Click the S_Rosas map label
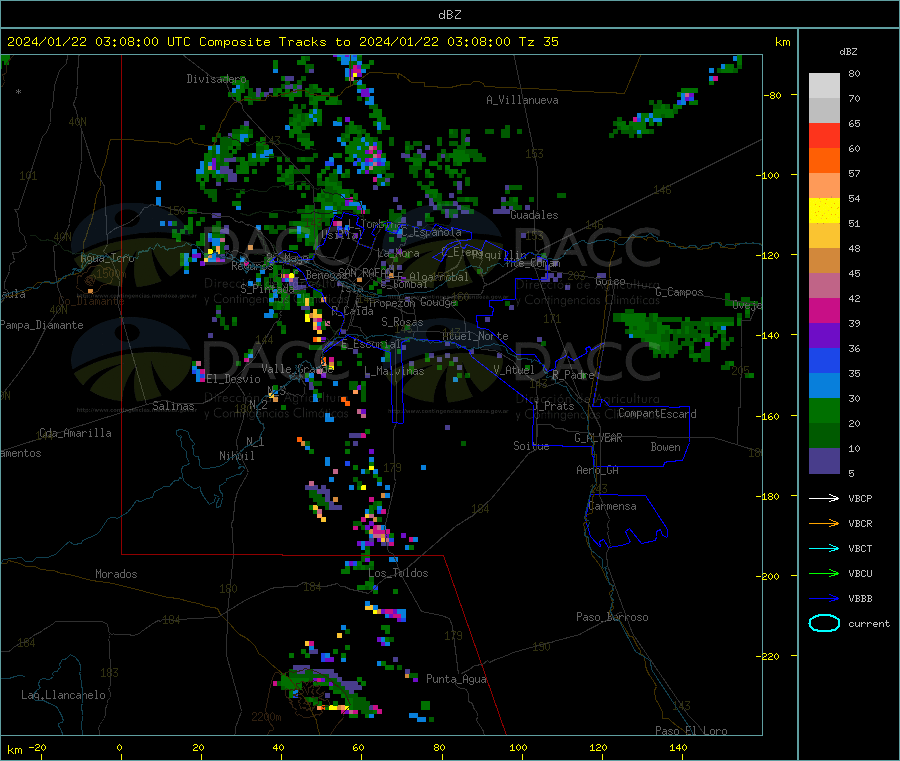Viewport: 900px width, 761px height. tap(402, 323)
